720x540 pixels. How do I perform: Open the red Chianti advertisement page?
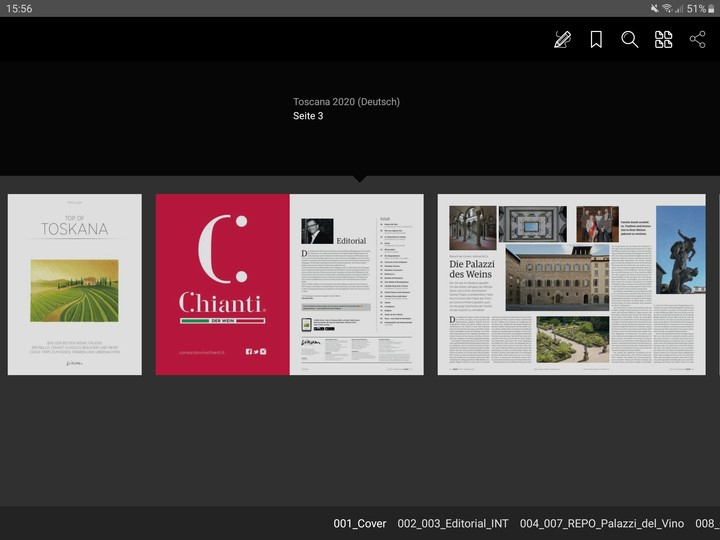point(223,284)
